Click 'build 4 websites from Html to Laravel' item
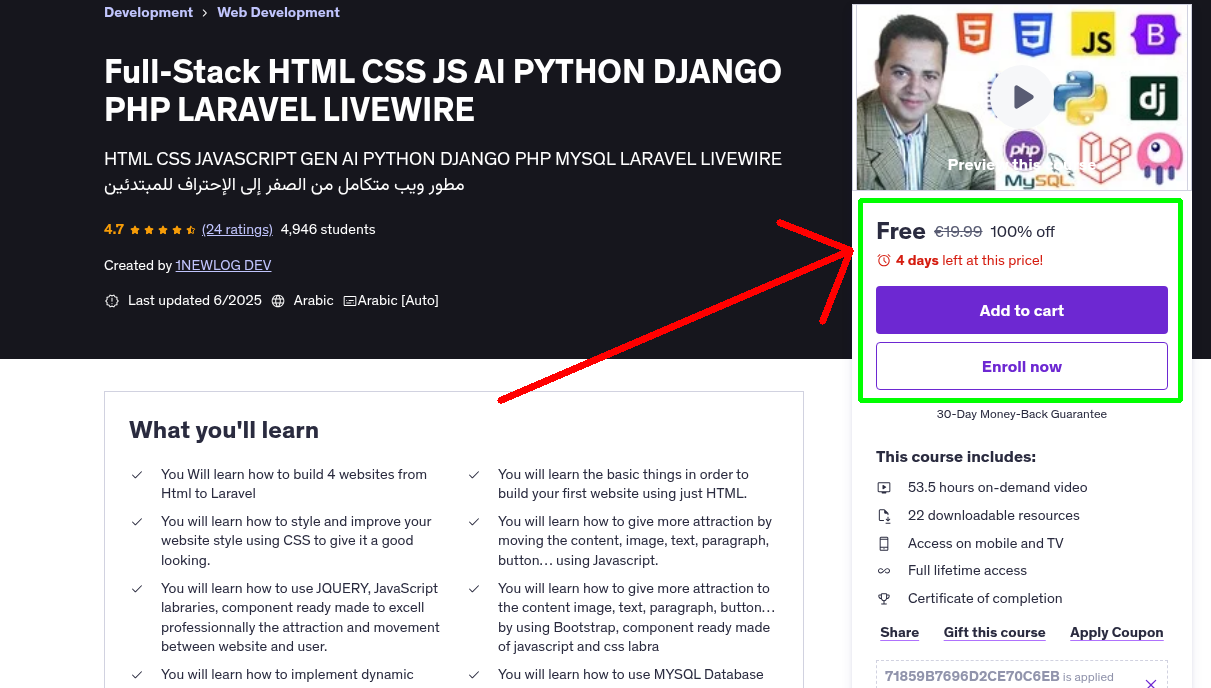This screenshot has width=1211, height=688. 294,484
